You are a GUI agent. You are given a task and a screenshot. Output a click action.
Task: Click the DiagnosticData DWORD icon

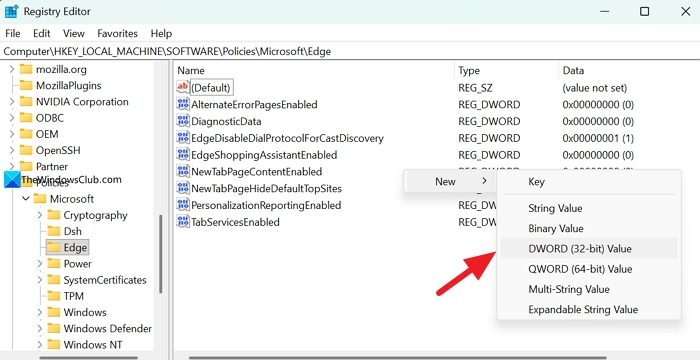click(x=183, y=121)
